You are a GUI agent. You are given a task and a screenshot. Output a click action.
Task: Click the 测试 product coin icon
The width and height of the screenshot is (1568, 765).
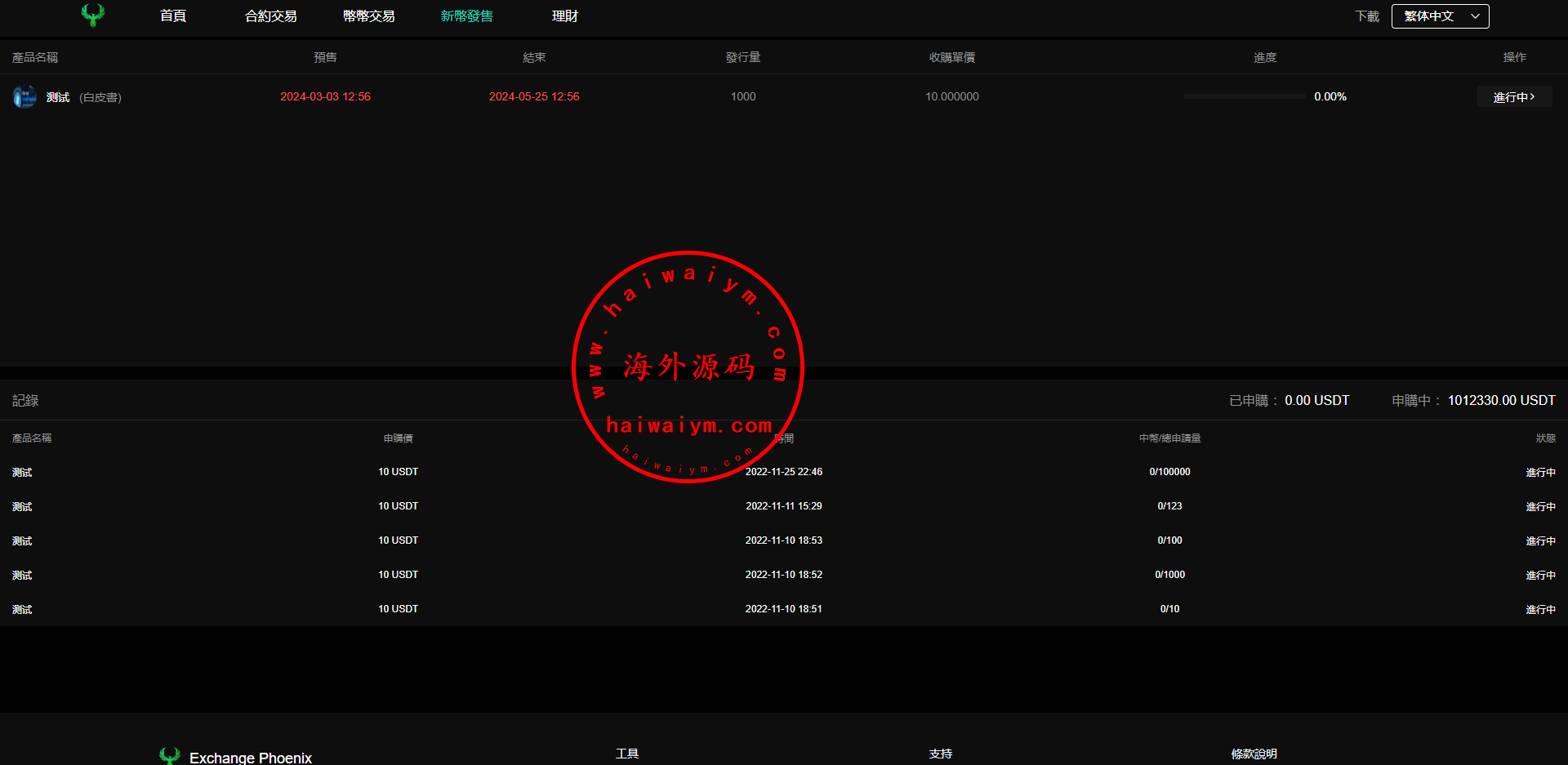pyautogui.click(x=24, y=96)
